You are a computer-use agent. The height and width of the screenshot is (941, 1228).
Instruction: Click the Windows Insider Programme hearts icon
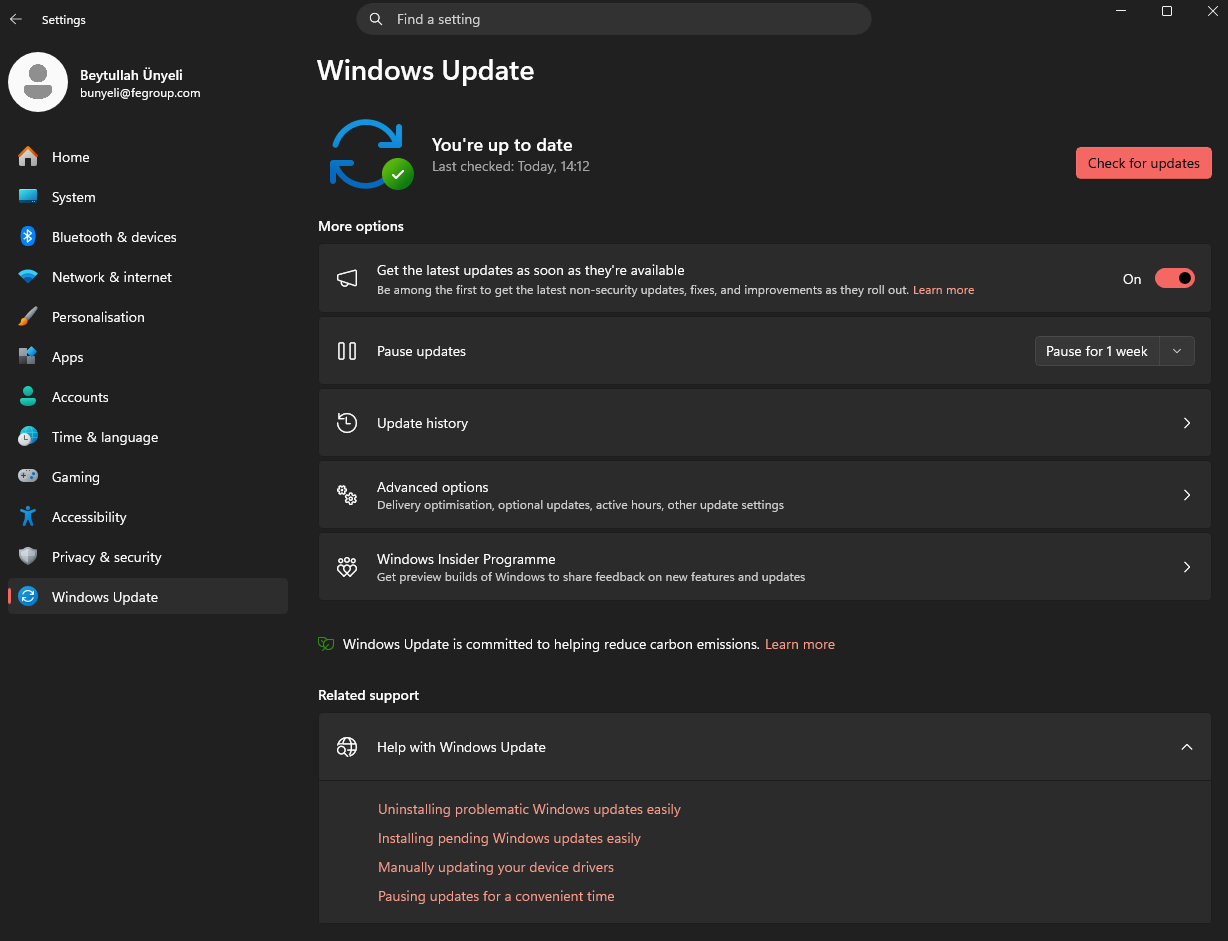(347, 567)
